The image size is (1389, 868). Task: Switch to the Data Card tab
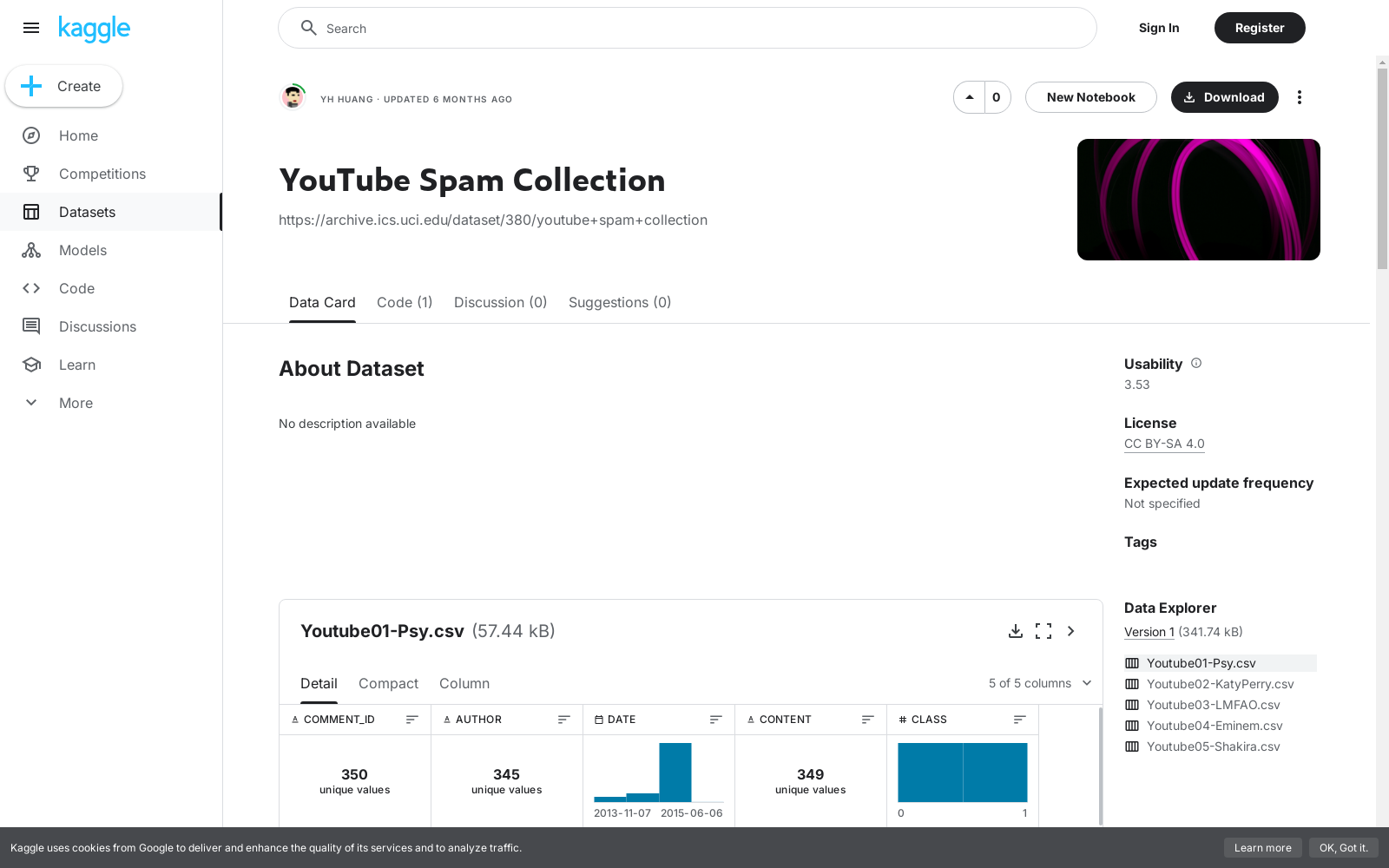coord(322,302)
